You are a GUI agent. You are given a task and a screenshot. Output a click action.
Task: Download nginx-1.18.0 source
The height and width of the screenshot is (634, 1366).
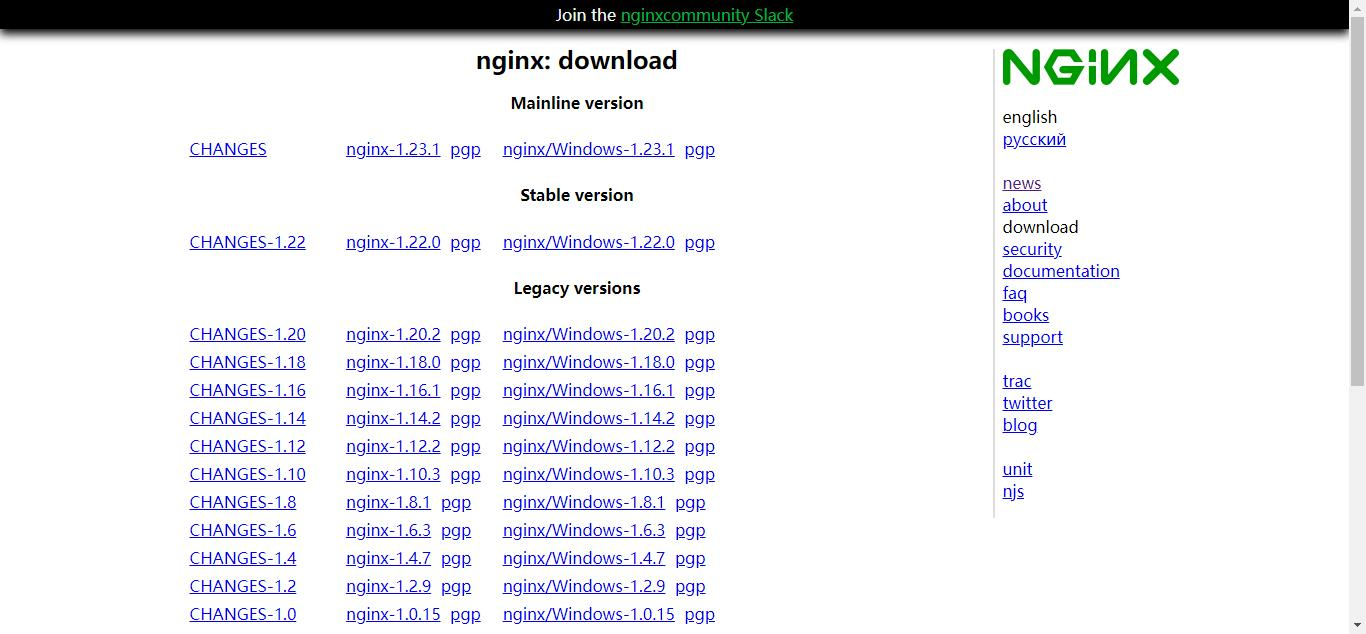(393, 362)
